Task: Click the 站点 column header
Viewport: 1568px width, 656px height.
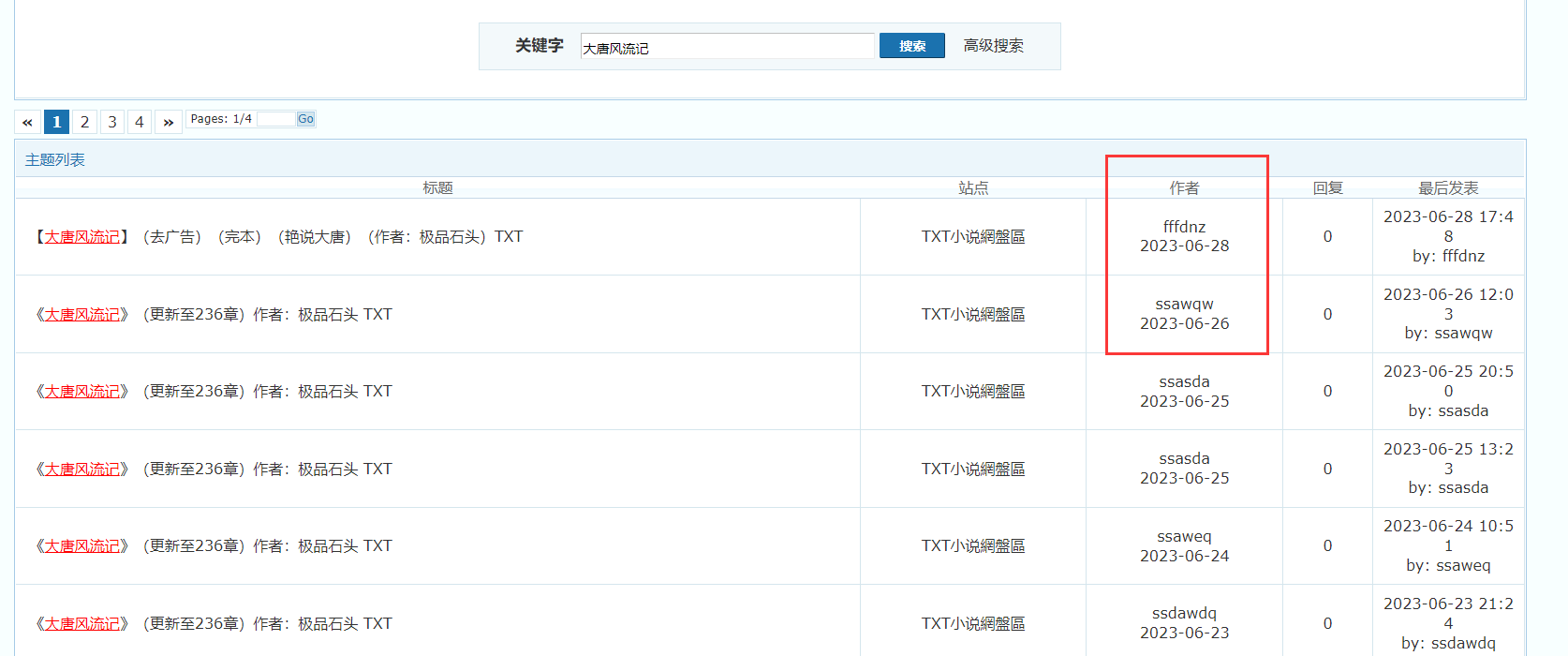Action: [973, 188]
